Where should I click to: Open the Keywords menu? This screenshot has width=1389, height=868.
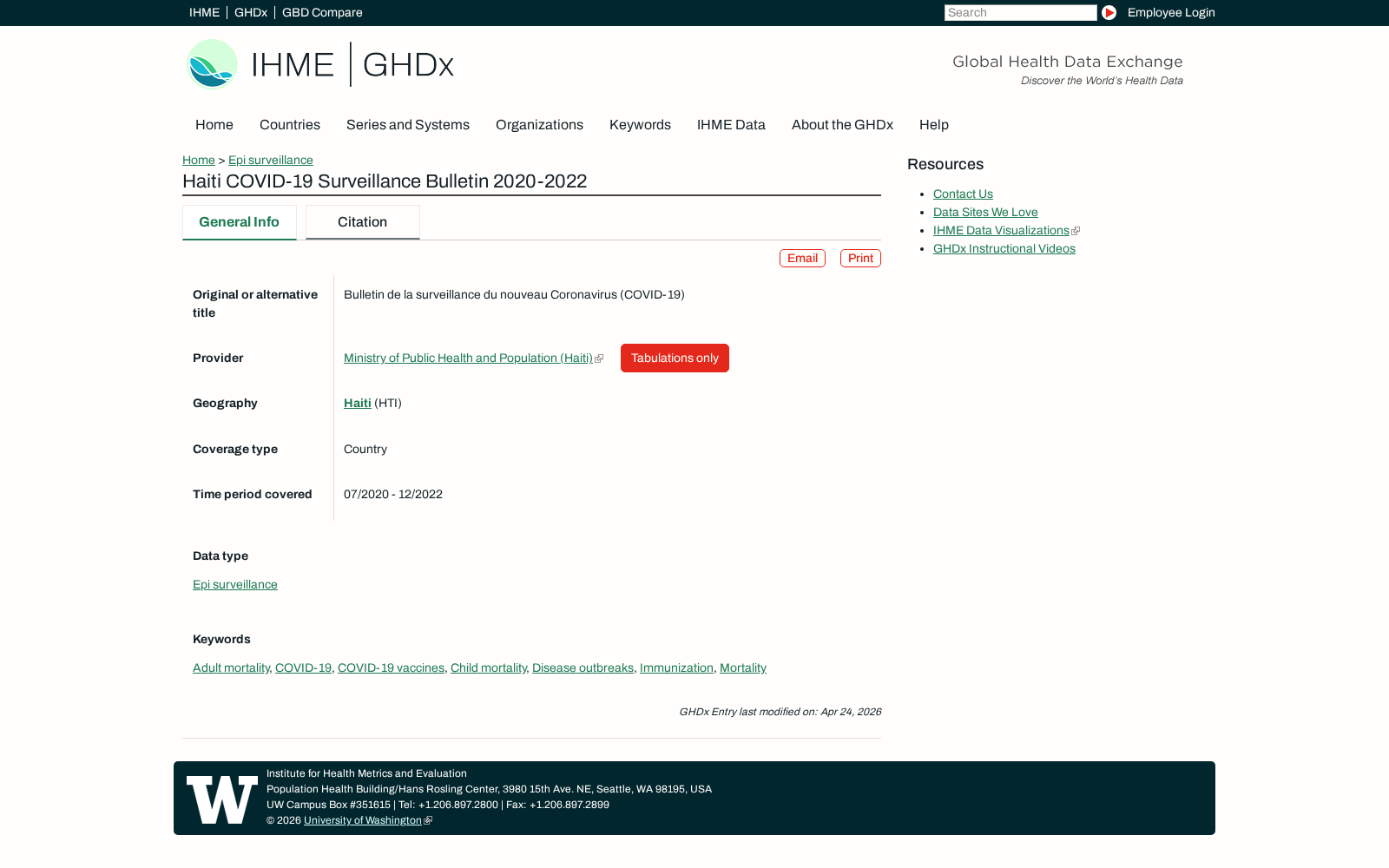(640, 125)
